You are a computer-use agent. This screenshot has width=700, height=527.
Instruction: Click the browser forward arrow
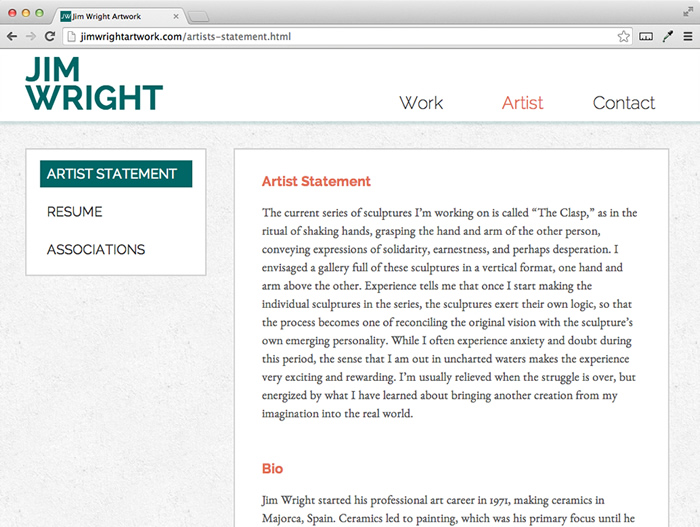(31, 36)
